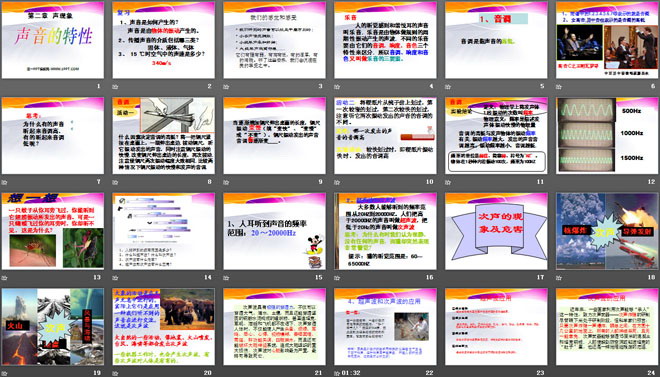Click the animation star icon under slide 10
The image size is (660, 377).
(x=337, y=182)
